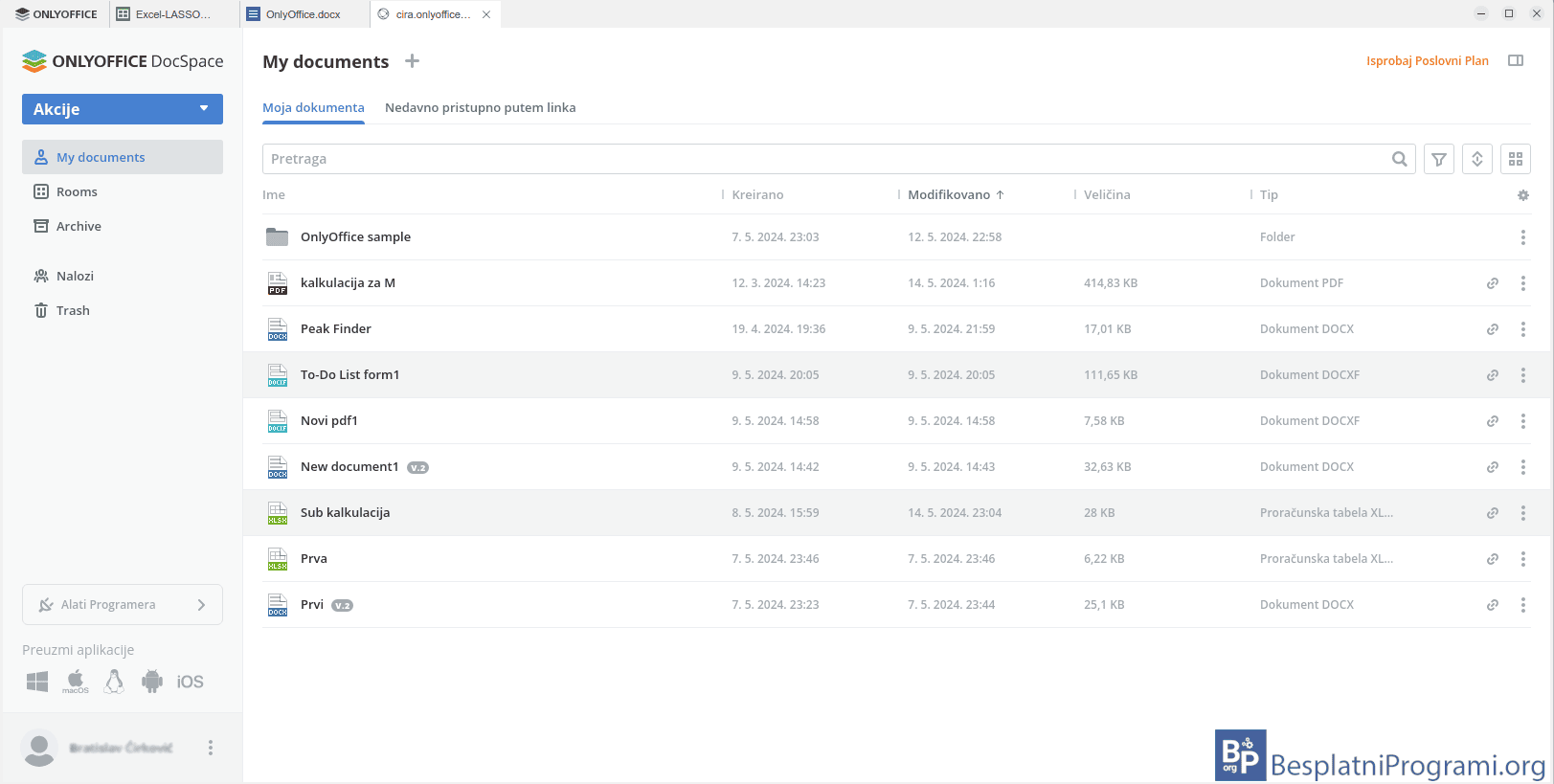Open the filter options icon
The height and width of the screenshot is (784, 1554).
click(1438, 159)
